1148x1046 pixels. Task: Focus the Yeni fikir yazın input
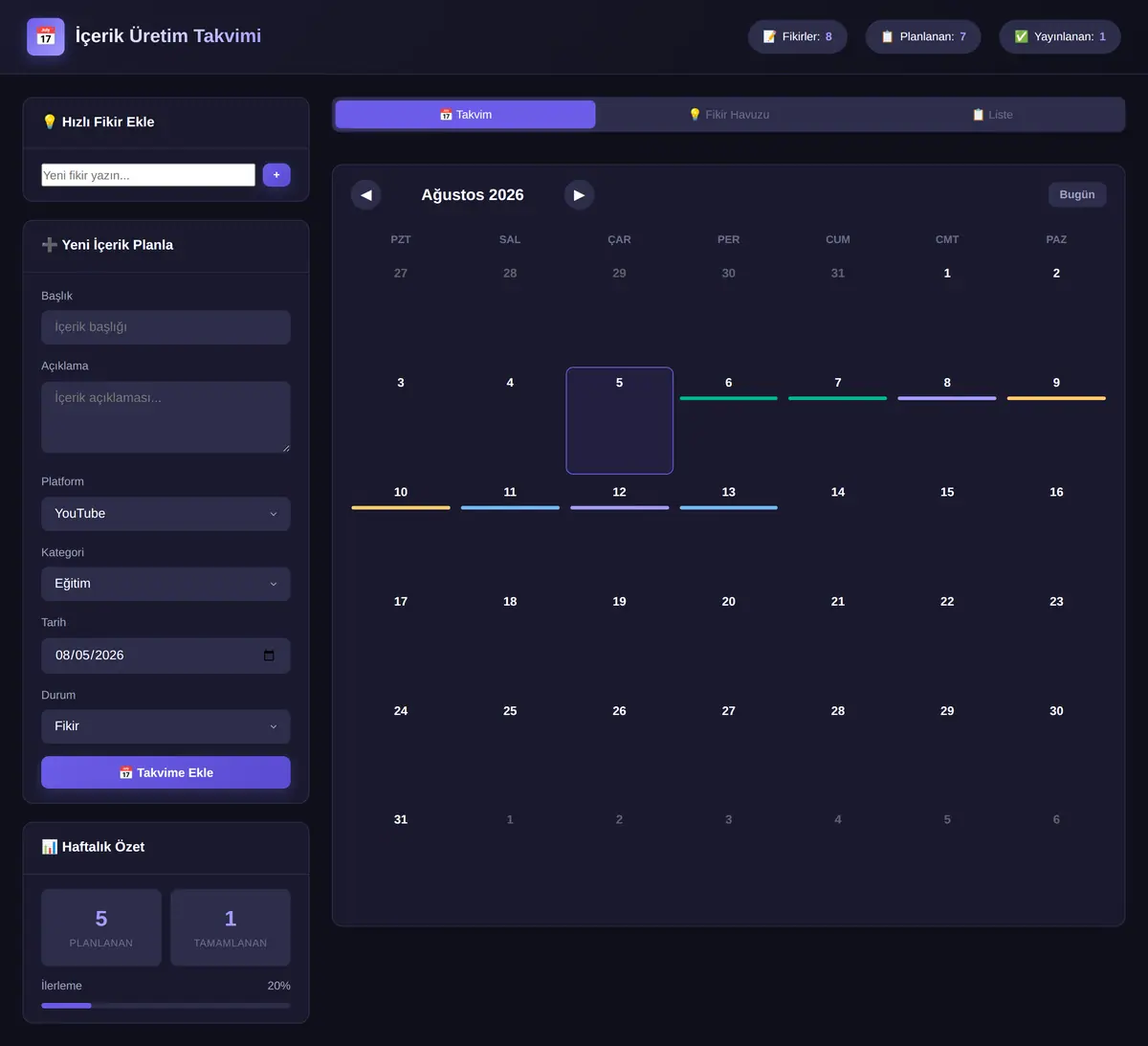(148, 175)
